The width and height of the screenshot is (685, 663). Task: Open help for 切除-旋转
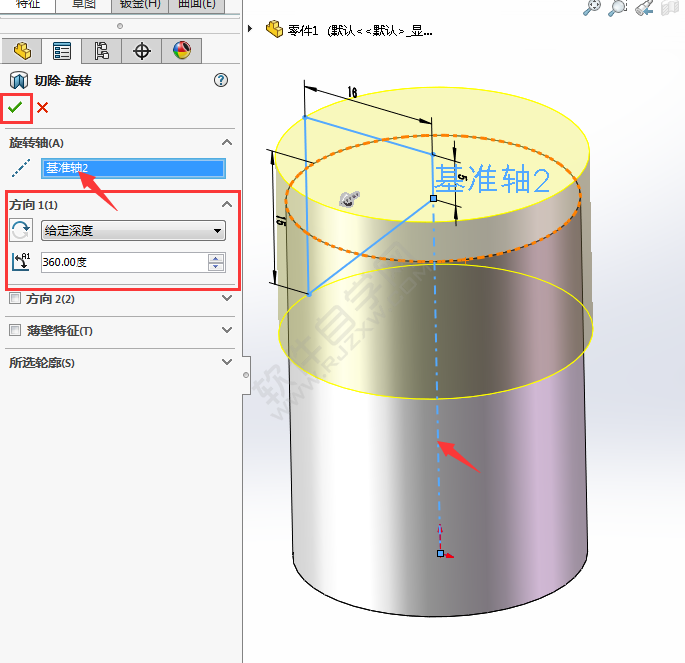coord(221,80)
